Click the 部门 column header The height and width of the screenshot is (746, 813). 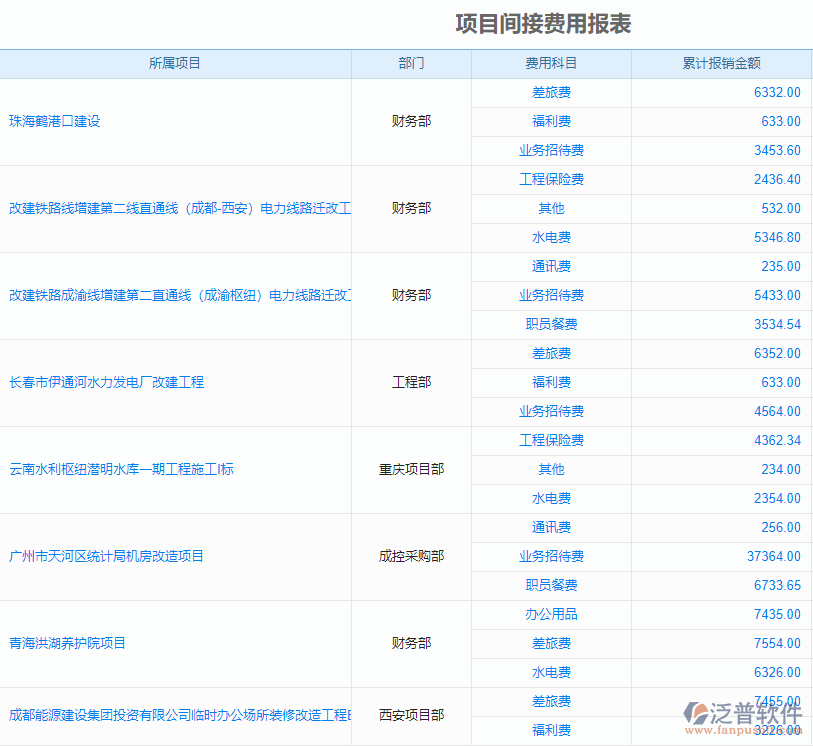tap(410, 63)
